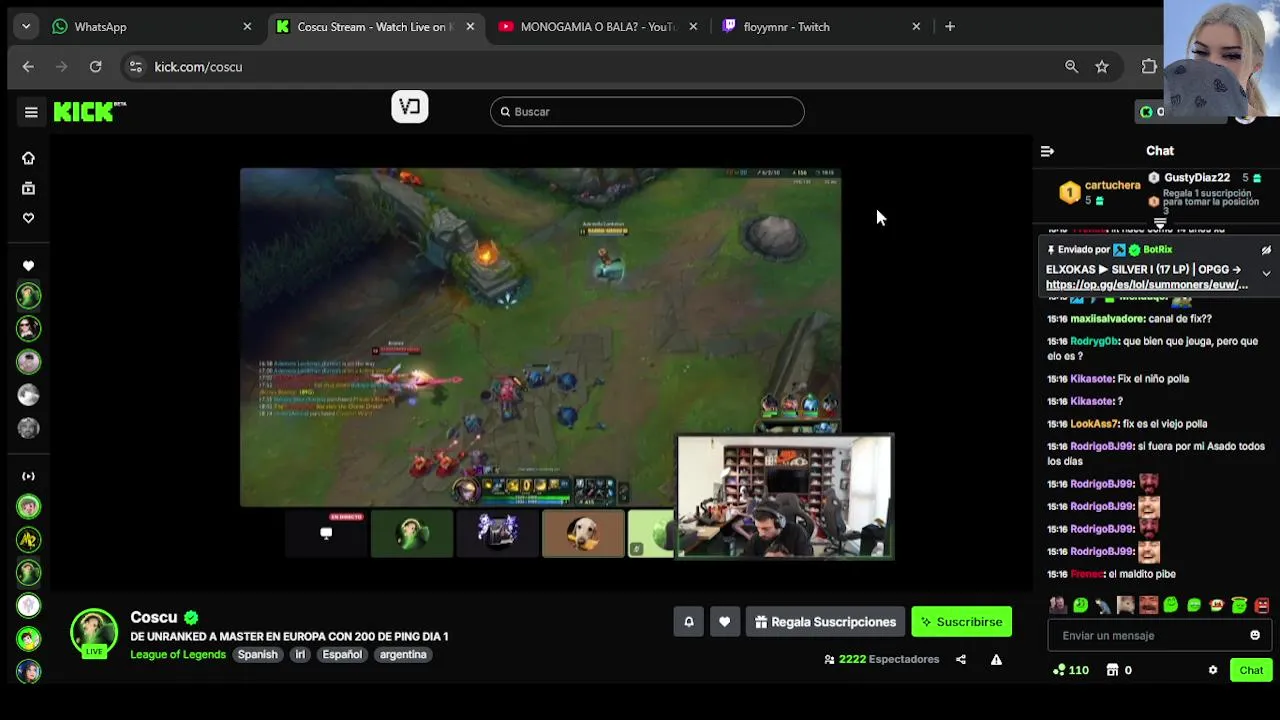Bookmark this page with star icon
Screen dimensions: 1280x720
tap(1102, 67)
